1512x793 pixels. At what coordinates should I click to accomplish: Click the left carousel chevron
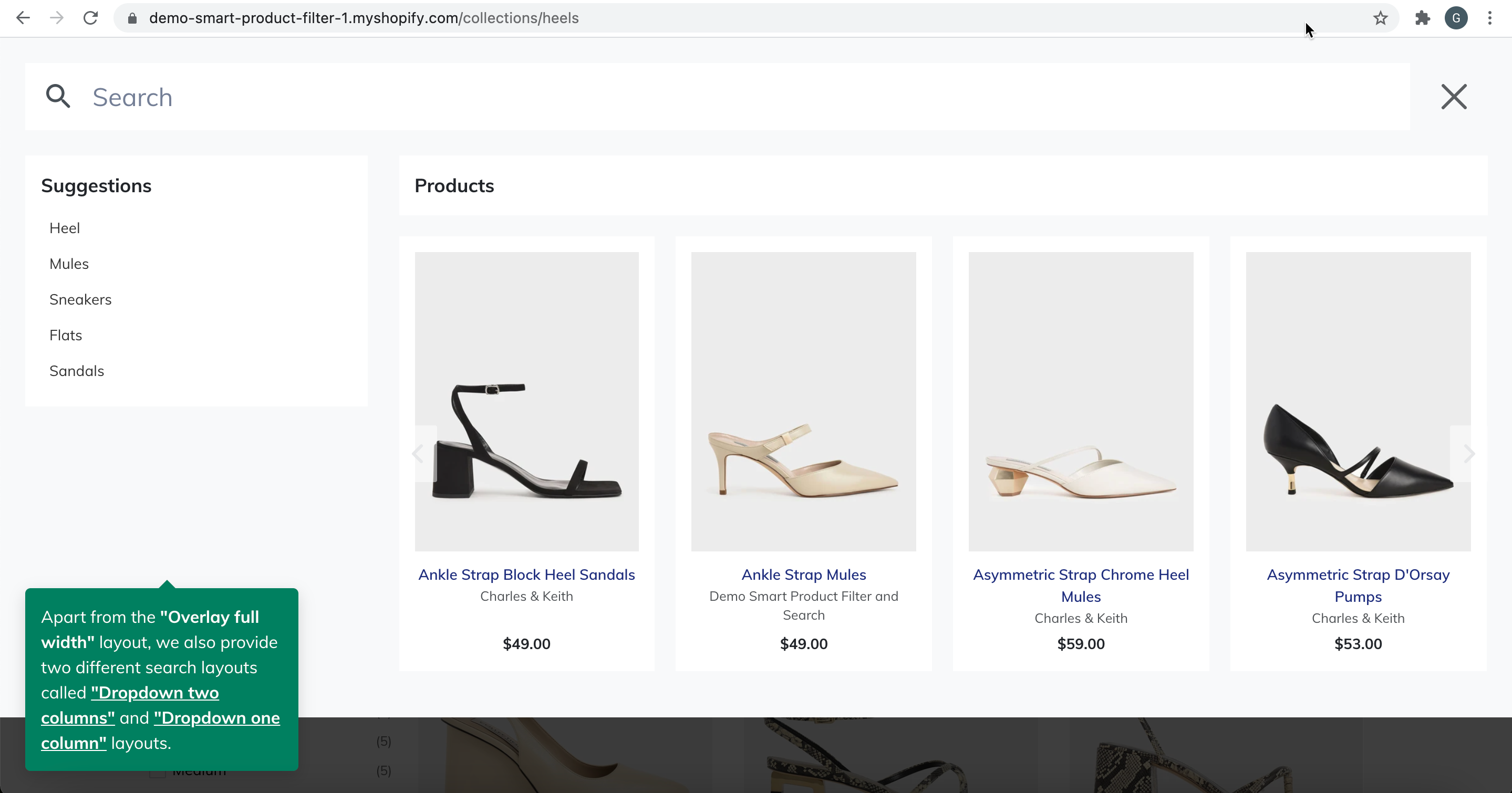tap(418, 453)
